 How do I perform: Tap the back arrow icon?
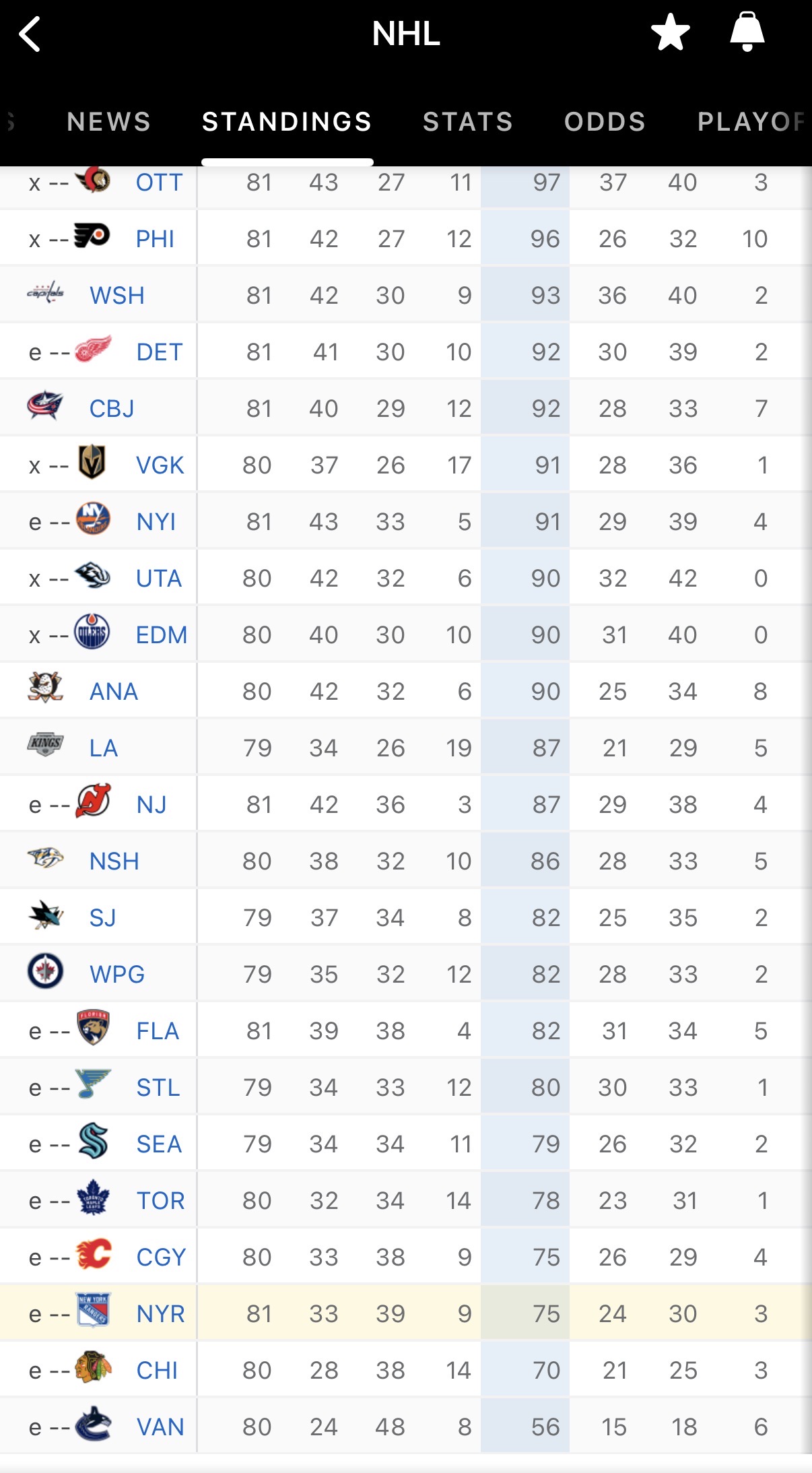(x=30, y=34)
